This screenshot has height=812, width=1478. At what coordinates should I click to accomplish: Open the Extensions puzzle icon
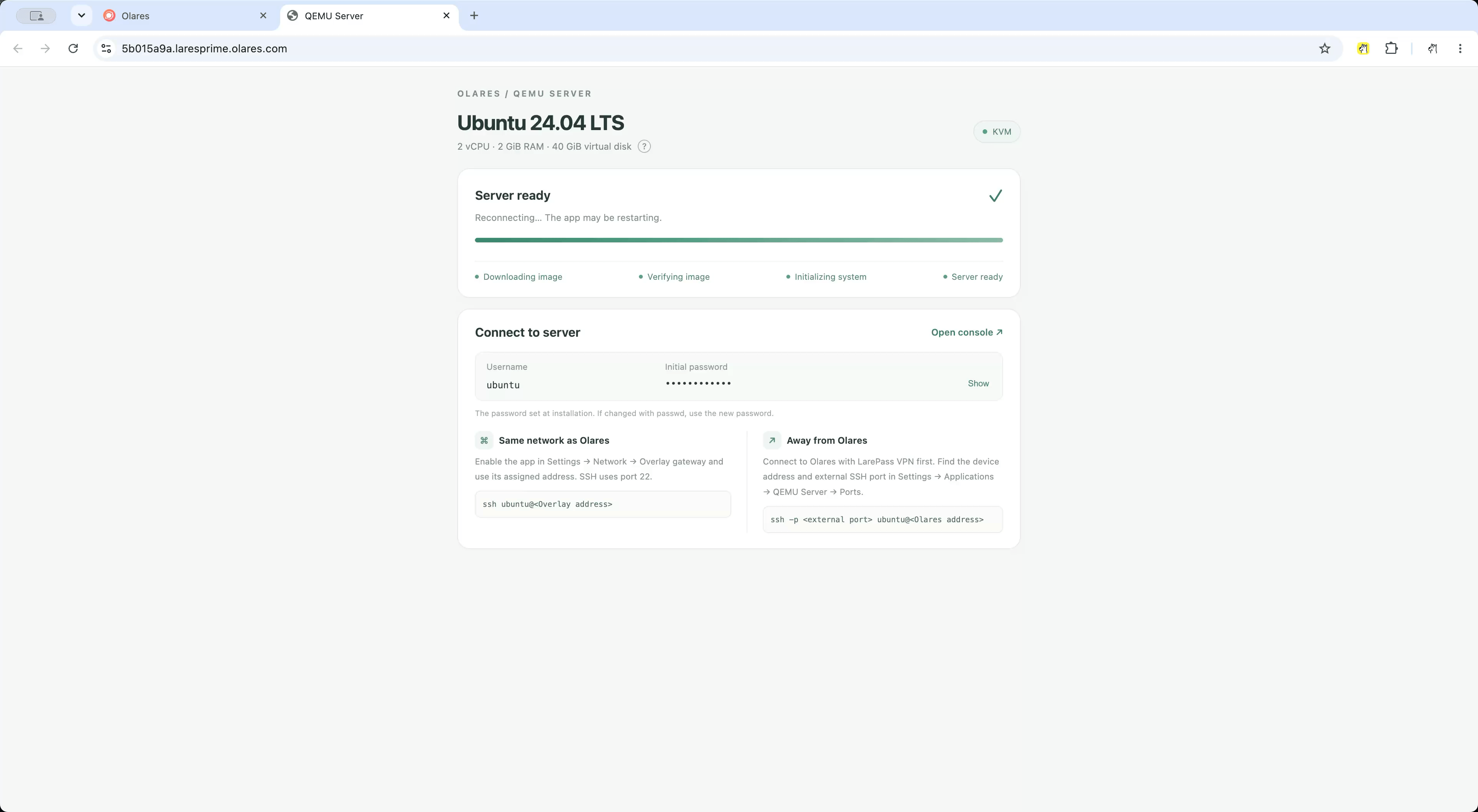(1391, 49)
